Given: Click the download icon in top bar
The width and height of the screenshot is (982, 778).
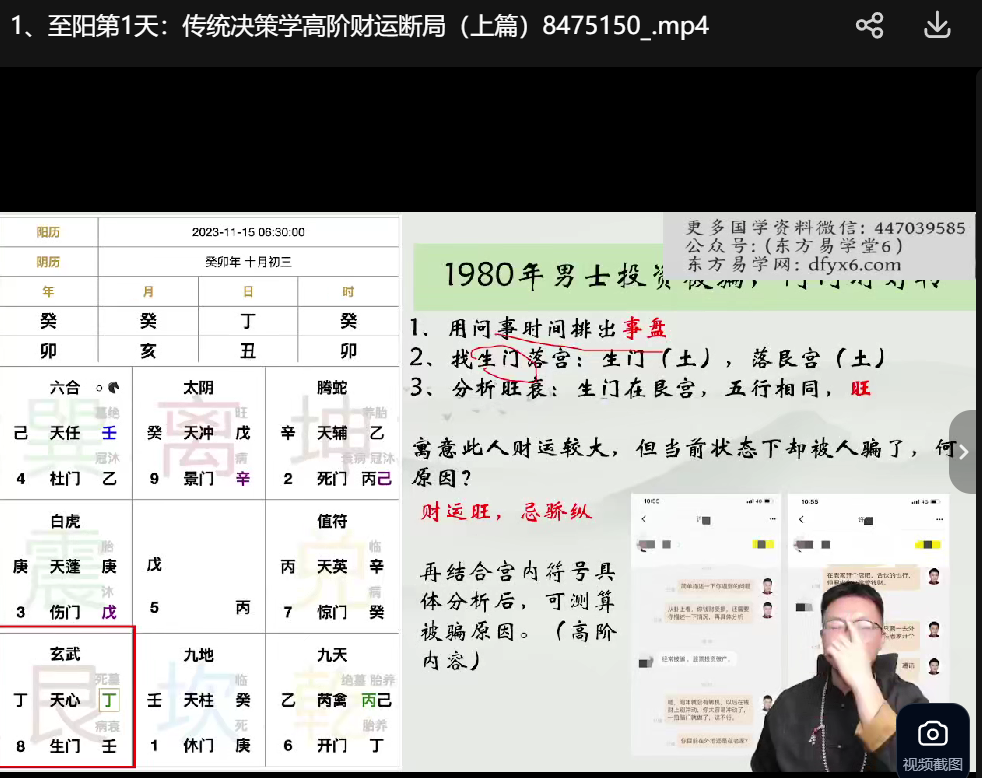Looking at the screenshot, I should [937, 26].
